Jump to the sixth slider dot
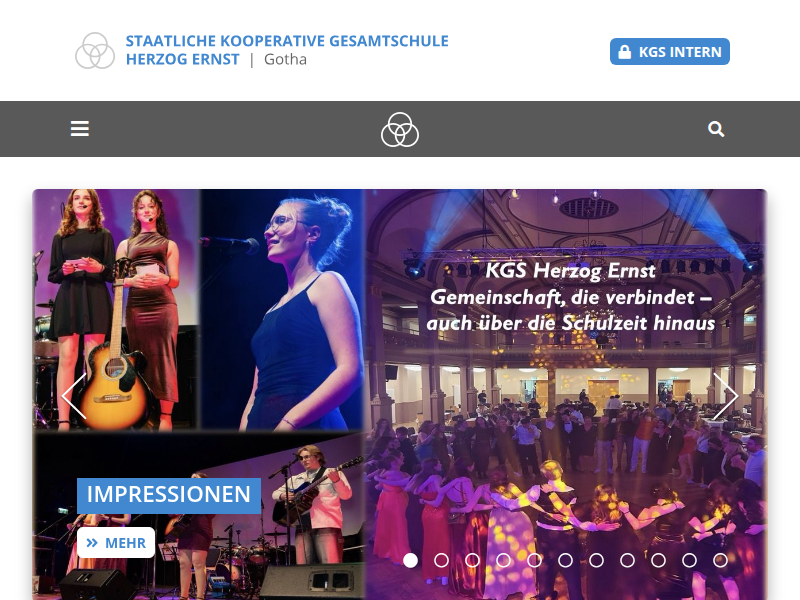 tap(565, 560)
